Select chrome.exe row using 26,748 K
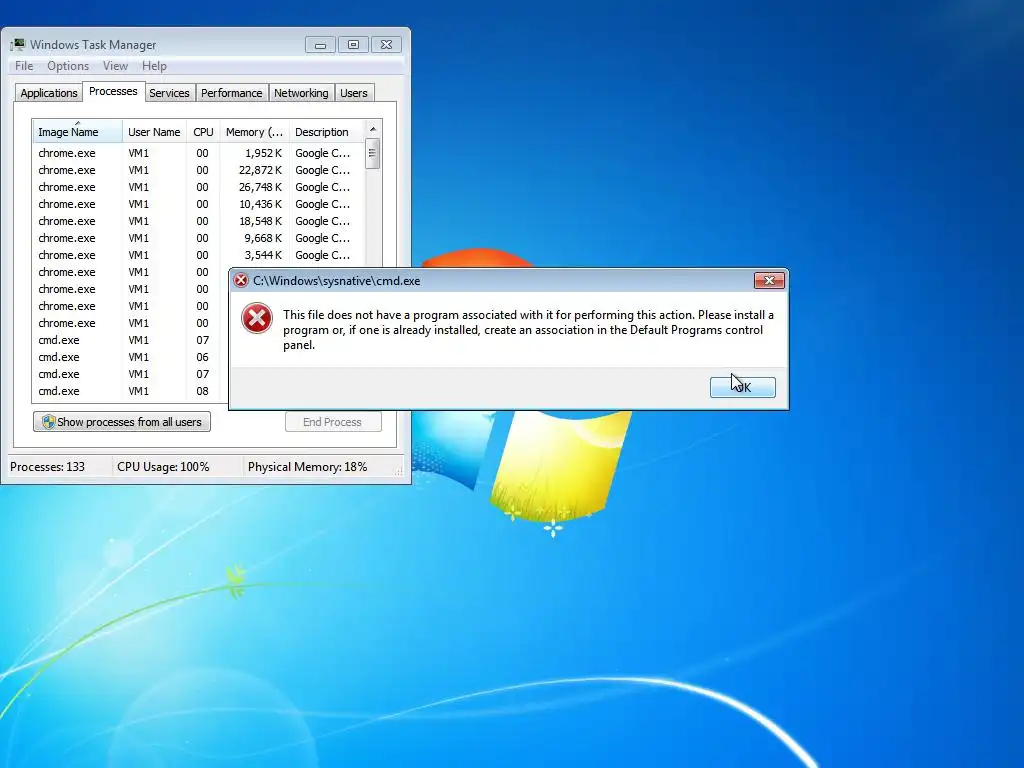This screenshot has height=768, width=1024. [198, 187]
